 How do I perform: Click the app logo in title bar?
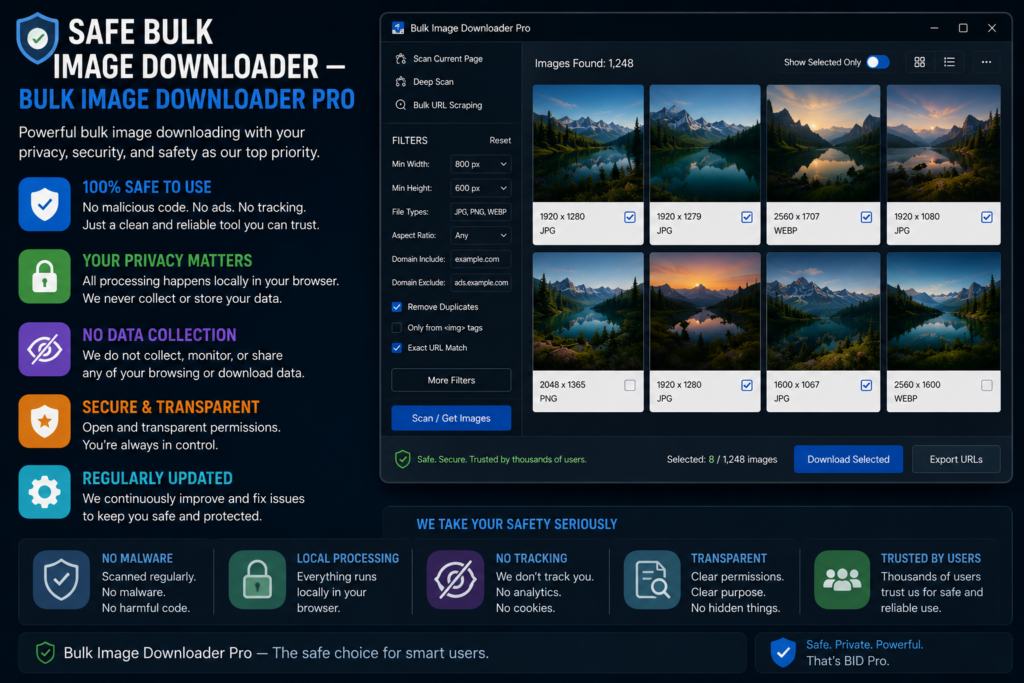point(398,28)
